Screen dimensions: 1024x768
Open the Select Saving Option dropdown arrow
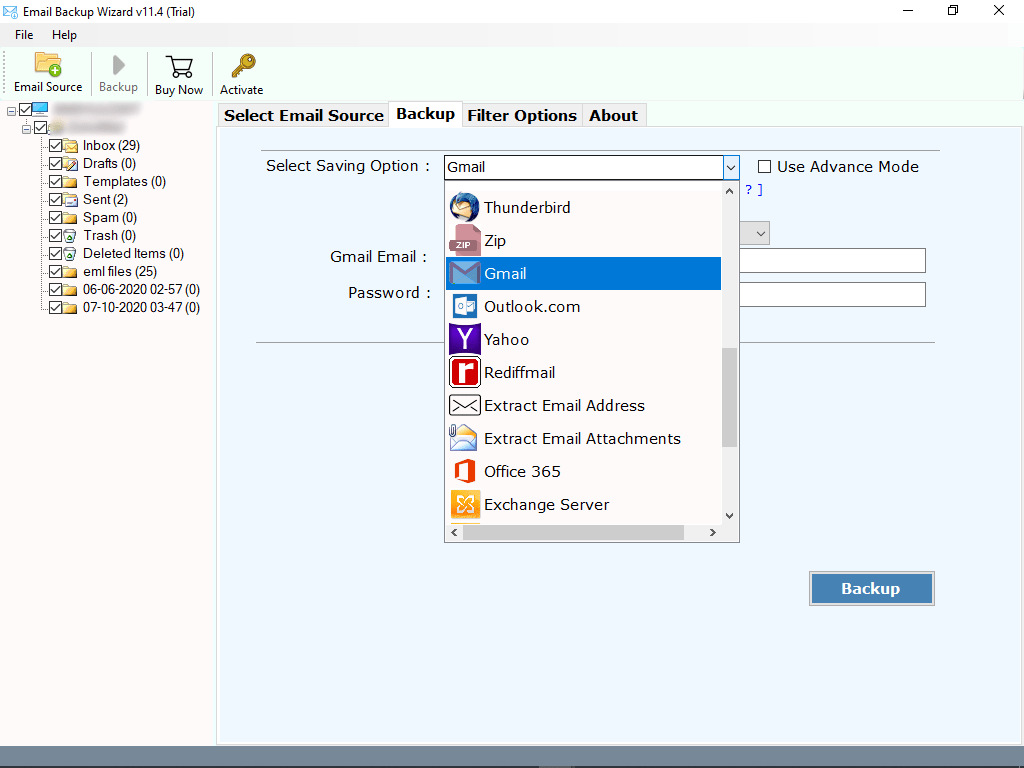(x=730, y=167)
